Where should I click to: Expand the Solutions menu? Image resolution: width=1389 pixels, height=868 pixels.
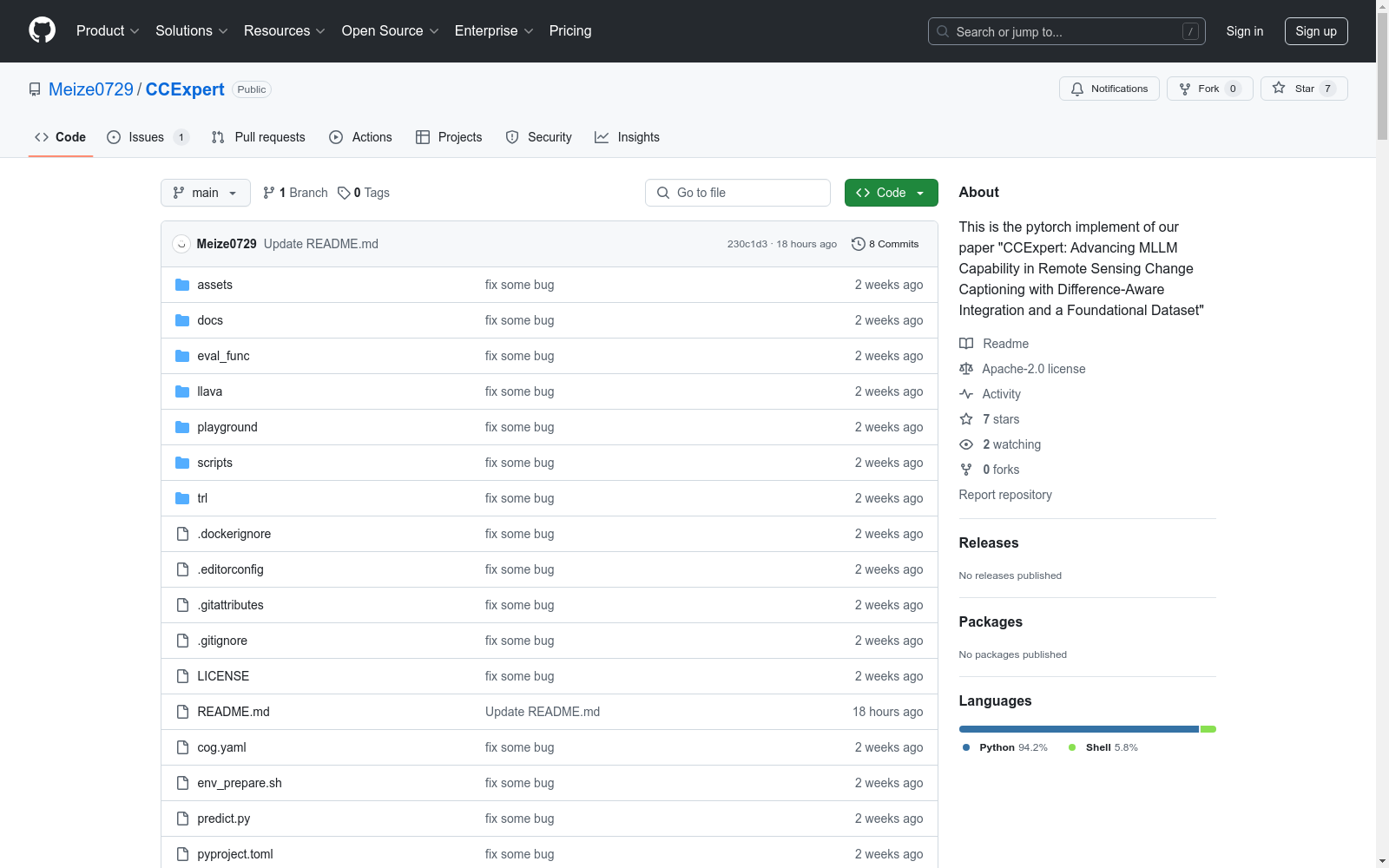[x=192, y=30]
